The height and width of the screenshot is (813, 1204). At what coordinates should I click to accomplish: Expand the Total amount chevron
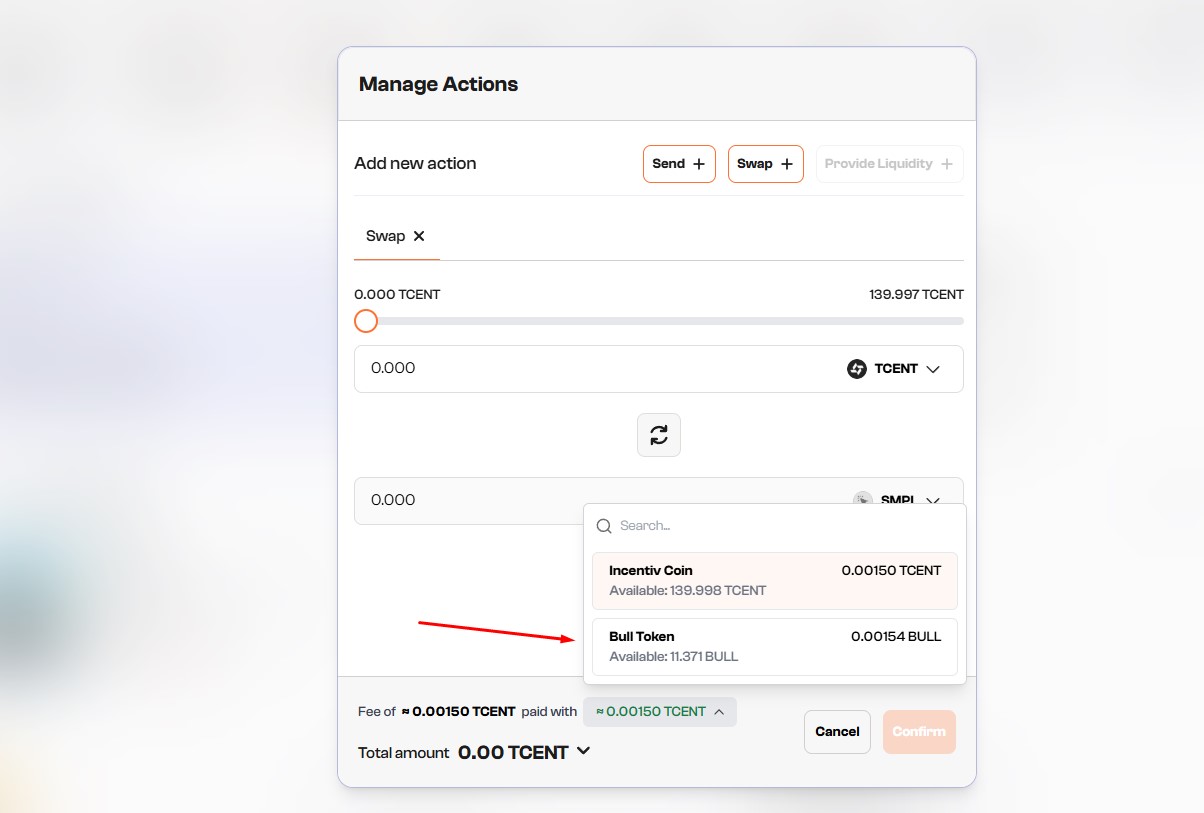[x=583, y=751]
